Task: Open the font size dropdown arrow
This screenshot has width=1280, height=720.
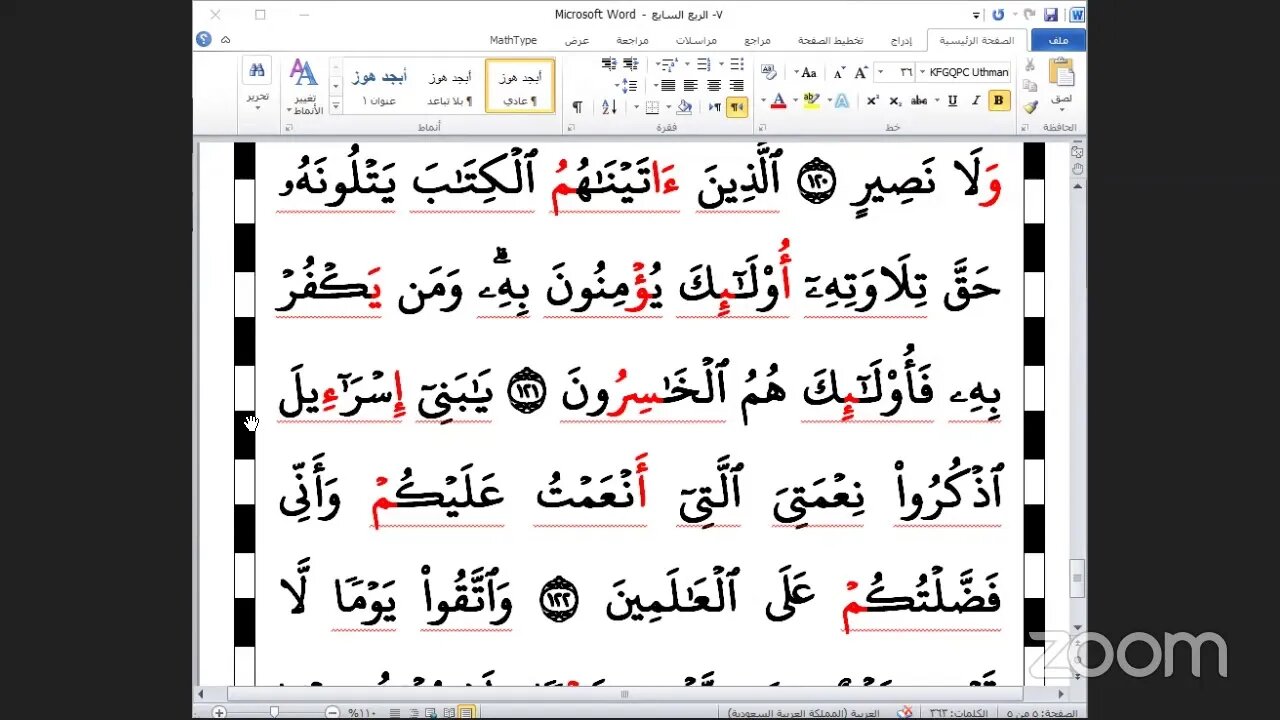Action: click(x=880, y=72)
